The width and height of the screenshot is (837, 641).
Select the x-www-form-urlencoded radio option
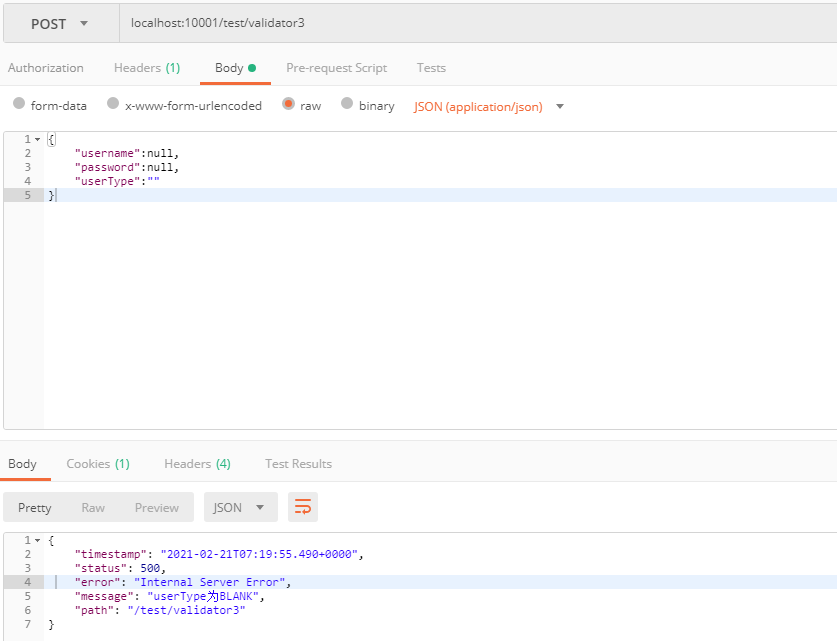[x=113, y=104]
